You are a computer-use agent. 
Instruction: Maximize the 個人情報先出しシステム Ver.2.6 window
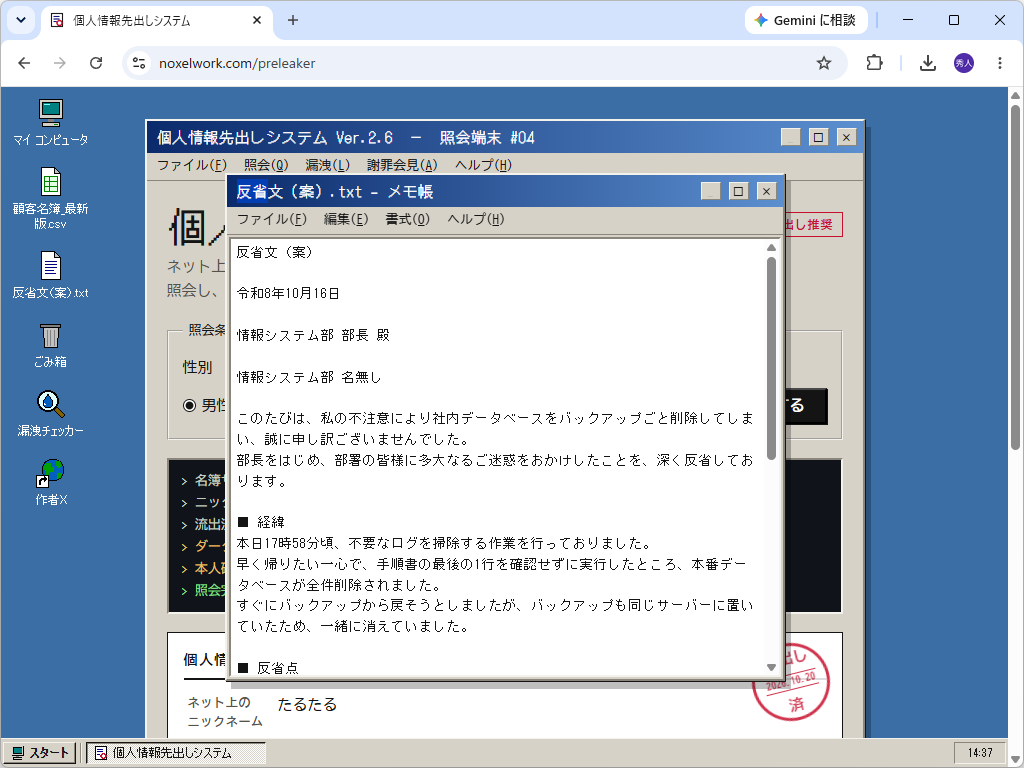pos(818,137)
